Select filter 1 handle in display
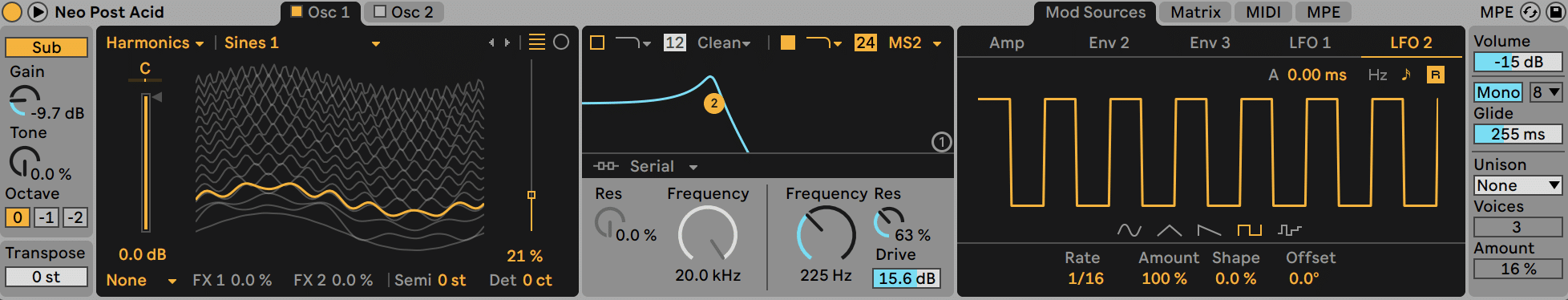1568x300 pixels. [941, 142]
